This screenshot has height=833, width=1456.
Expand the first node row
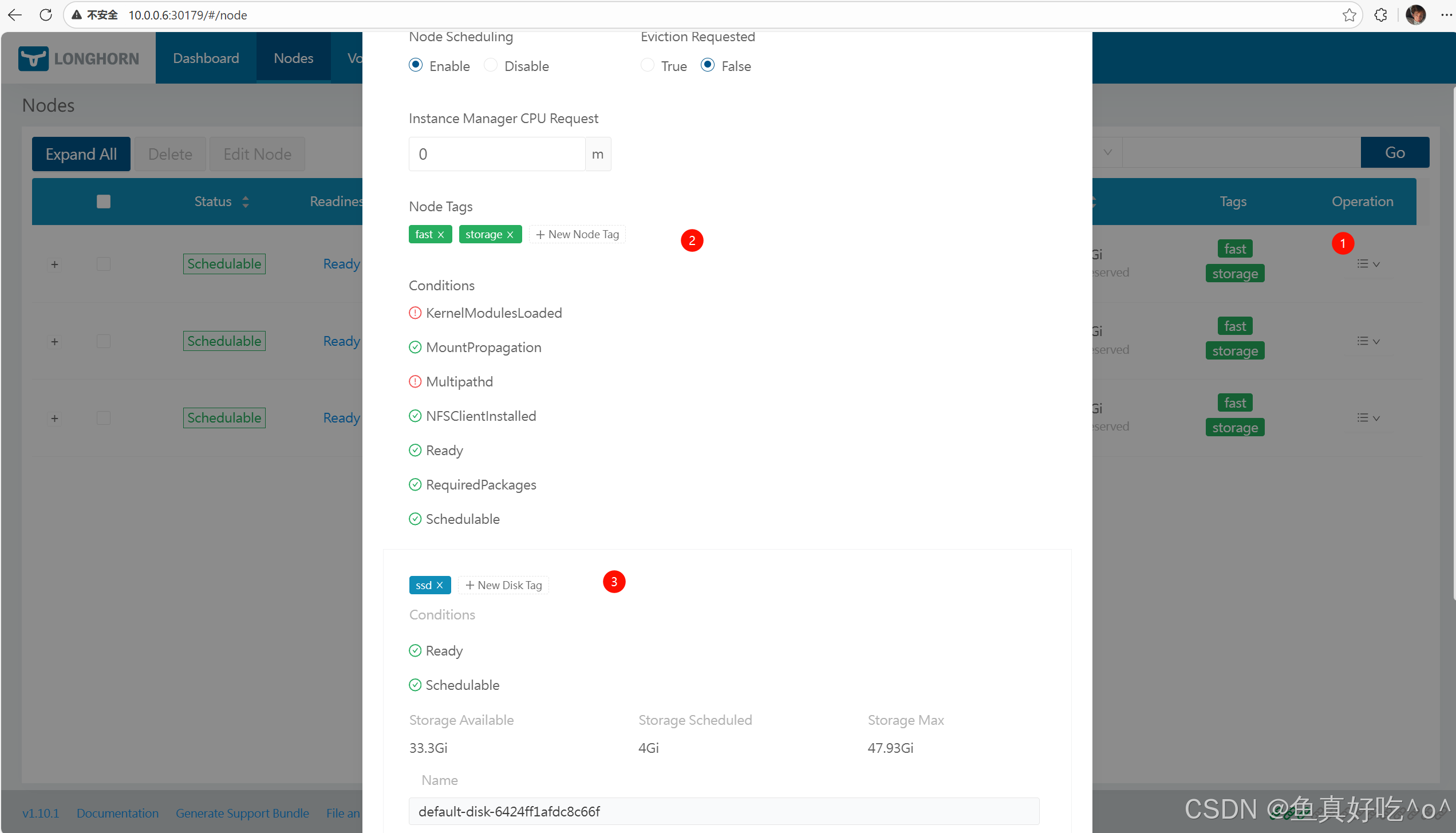[54, 264]
